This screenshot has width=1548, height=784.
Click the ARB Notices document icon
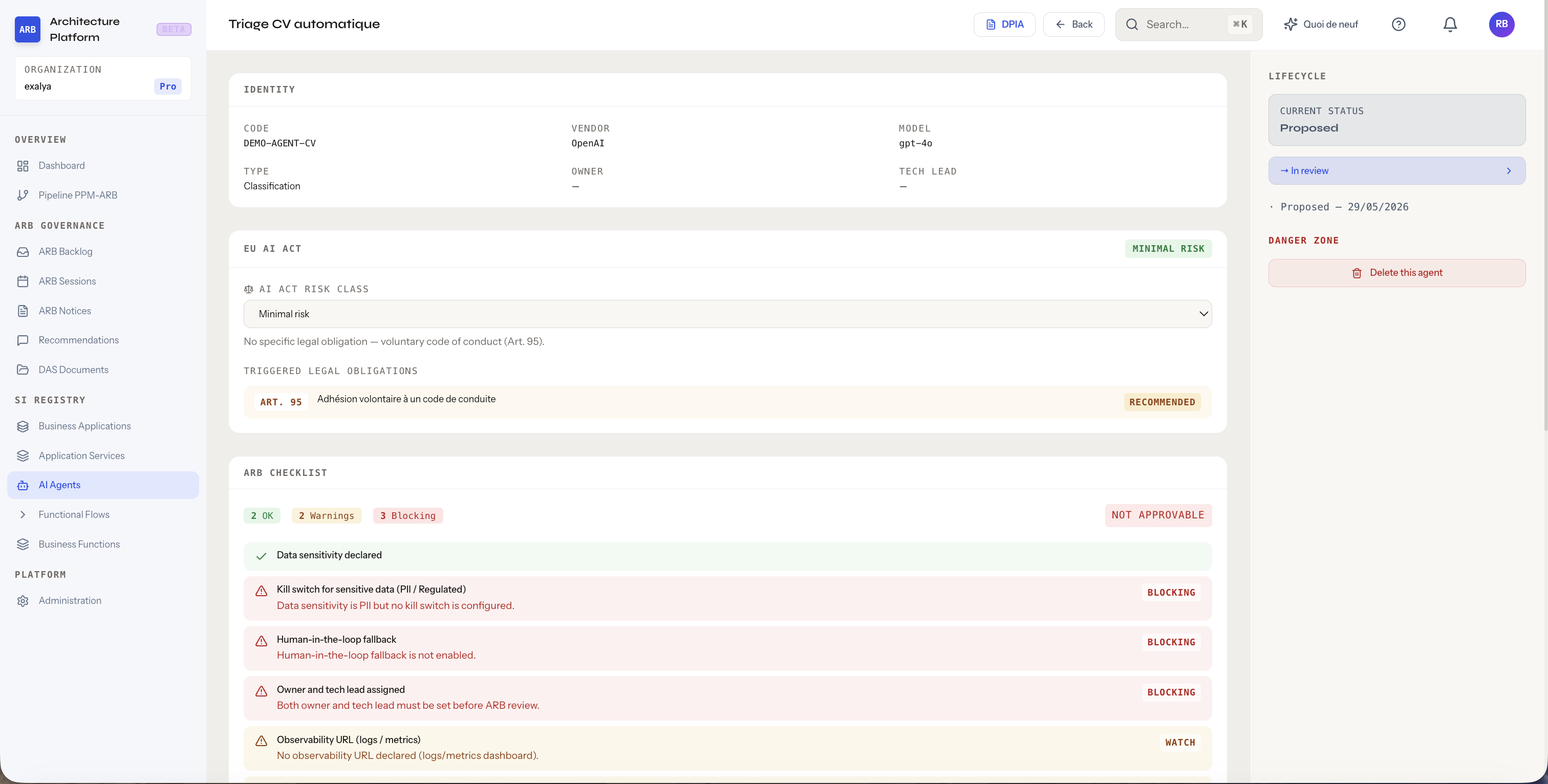click(x=23, y=311)
